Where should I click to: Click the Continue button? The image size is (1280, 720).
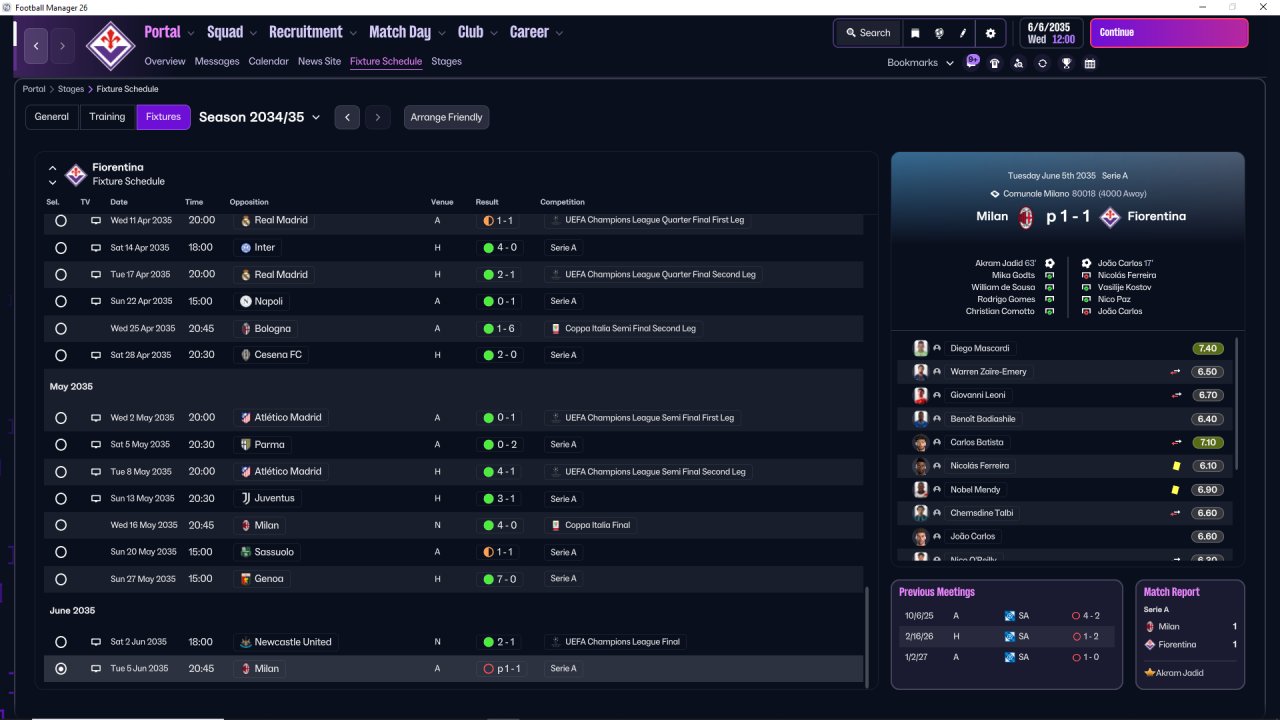click(1169, 33)
